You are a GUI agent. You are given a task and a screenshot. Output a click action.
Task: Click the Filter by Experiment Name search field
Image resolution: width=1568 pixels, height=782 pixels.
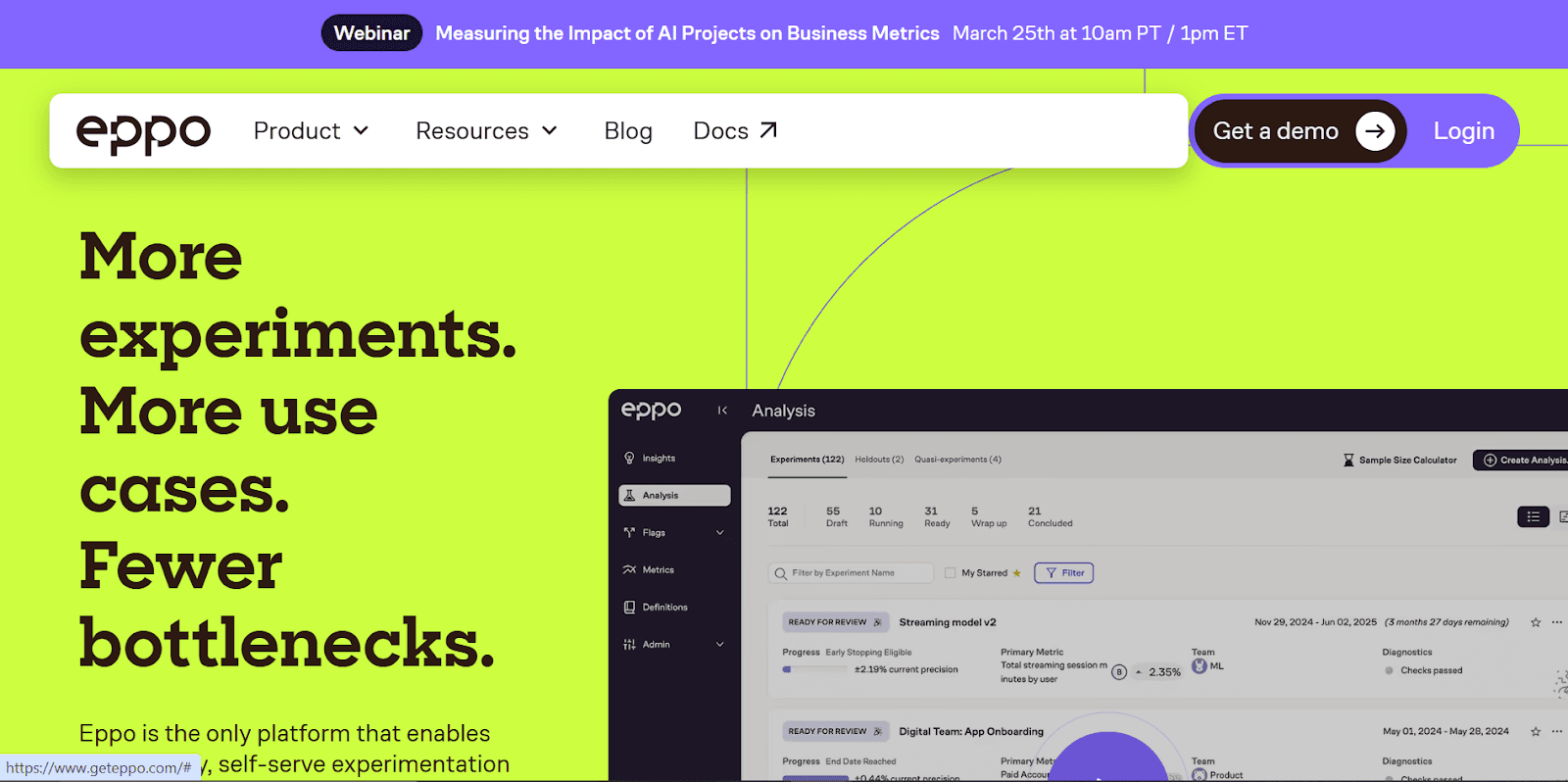[851, 573]
